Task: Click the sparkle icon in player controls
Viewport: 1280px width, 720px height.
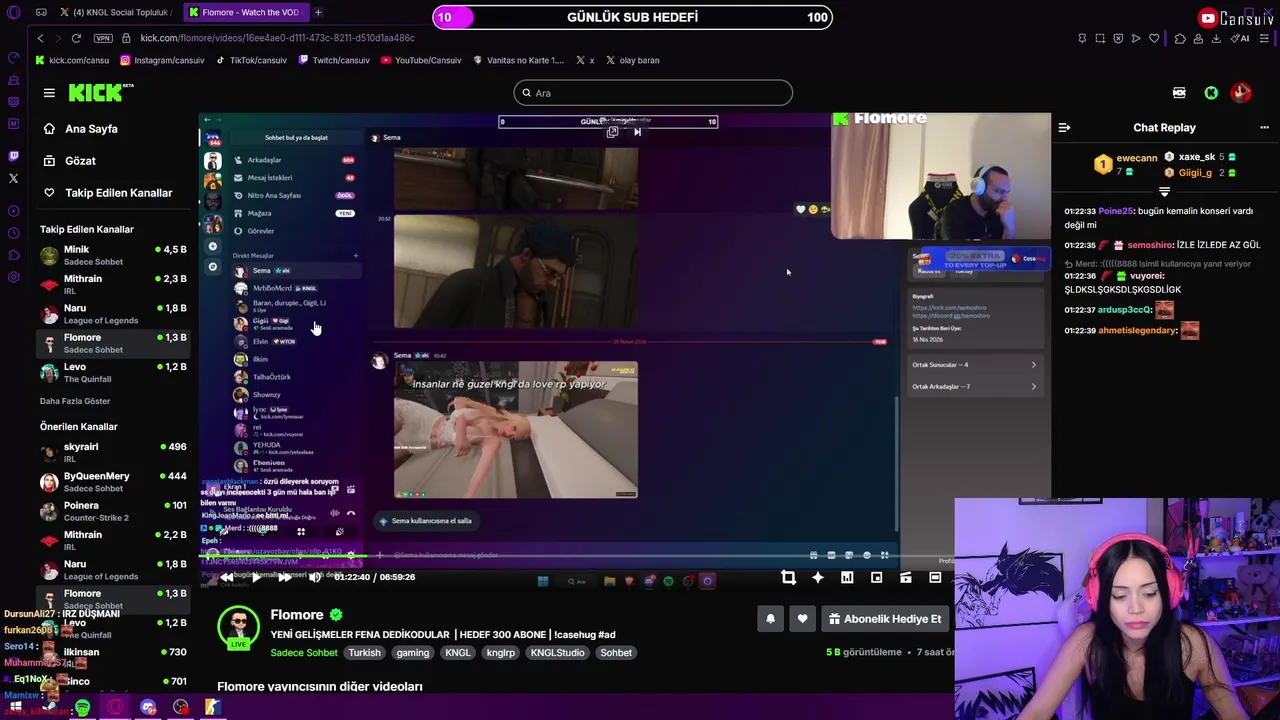Action: pyautogui.click(x=818, y=577)
